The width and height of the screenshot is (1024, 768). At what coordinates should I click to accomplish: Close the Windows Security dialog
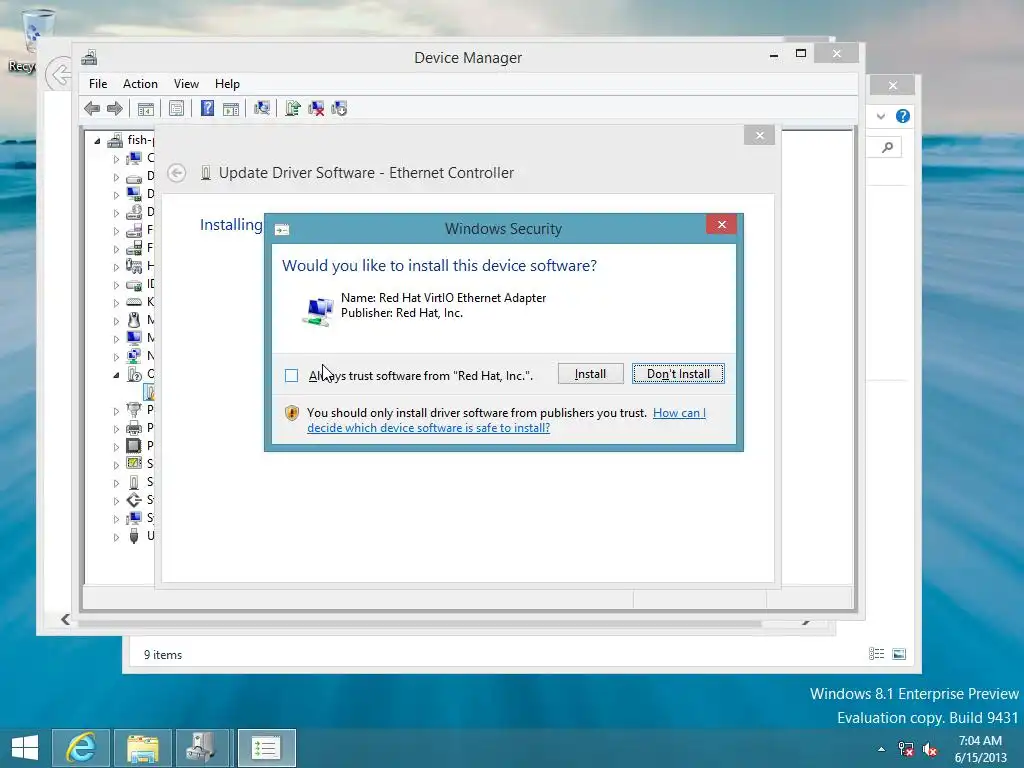click(722, 225)
